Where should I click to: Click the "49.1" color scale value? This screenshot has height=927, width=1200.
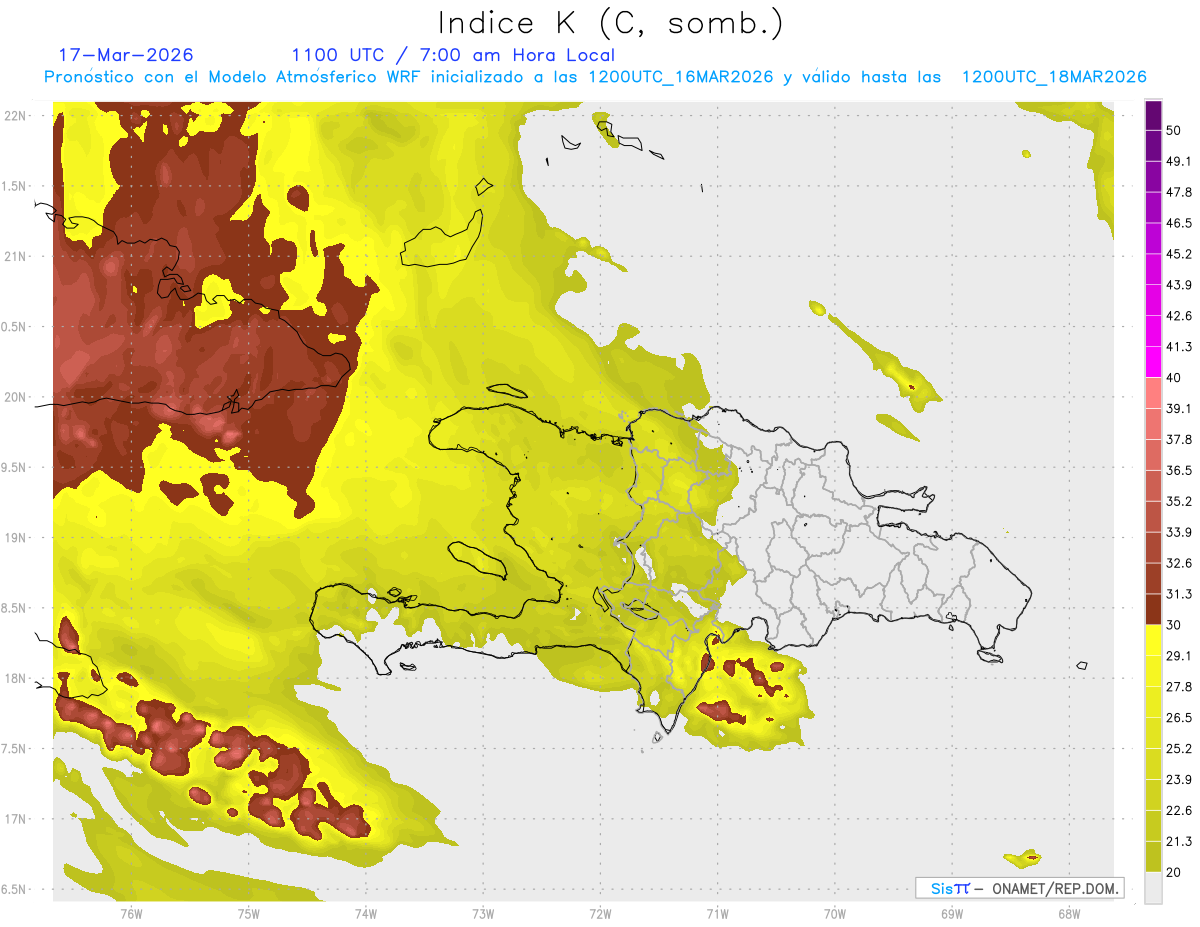coord(1179,161)
